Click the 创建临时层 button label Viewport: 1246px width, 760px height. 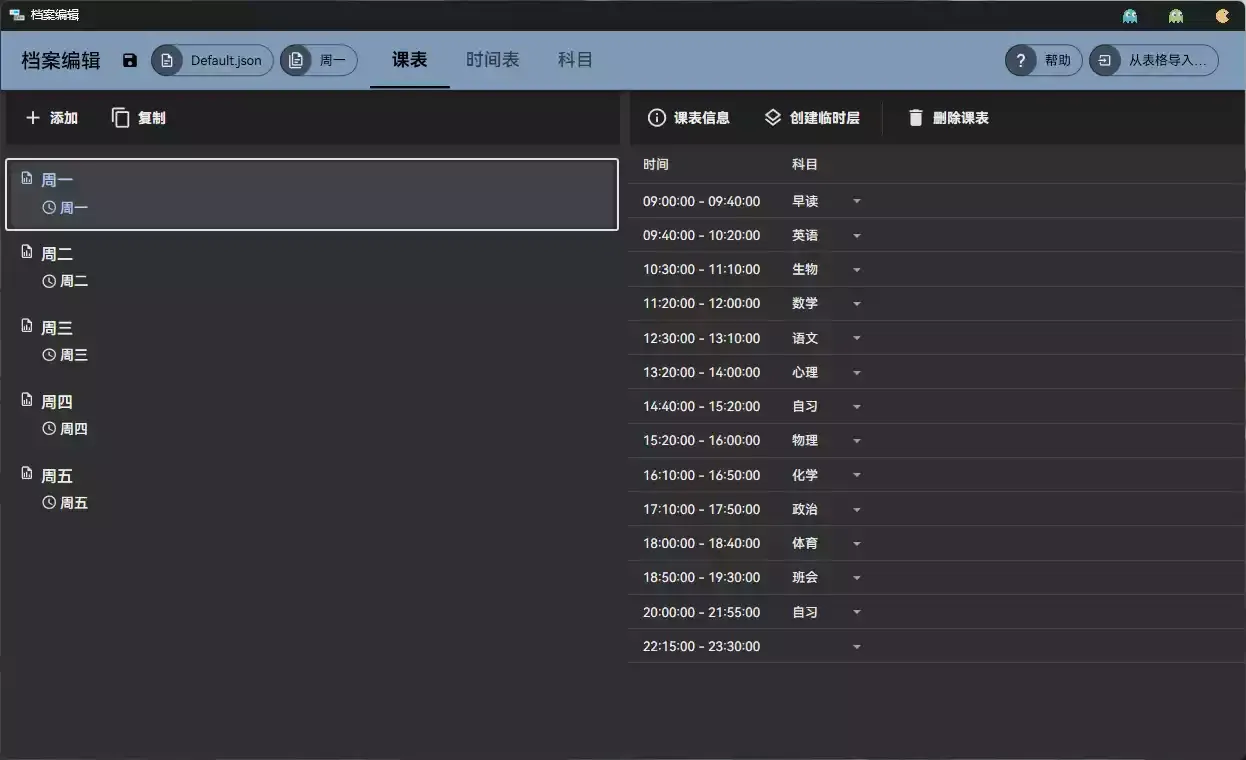click(x=825, y=118)
